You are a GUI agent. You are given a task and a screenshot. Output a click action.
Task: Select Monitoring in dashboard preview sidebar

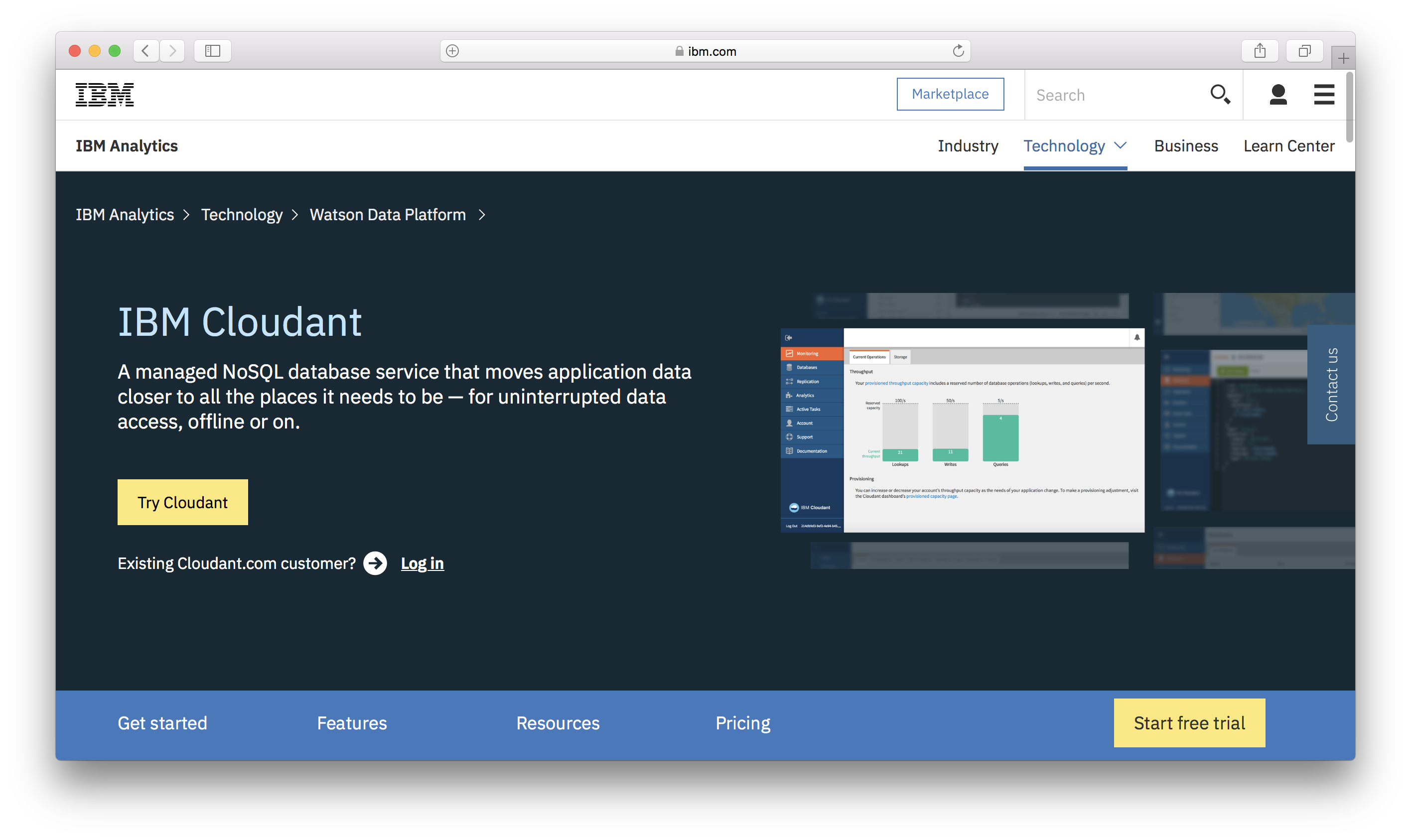point(812,353)
